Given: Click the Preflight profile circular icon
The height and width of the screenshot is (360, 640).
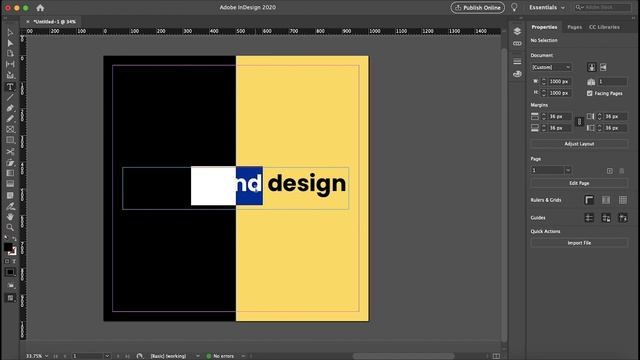Looking at the screenshot, I should (140, 356).
